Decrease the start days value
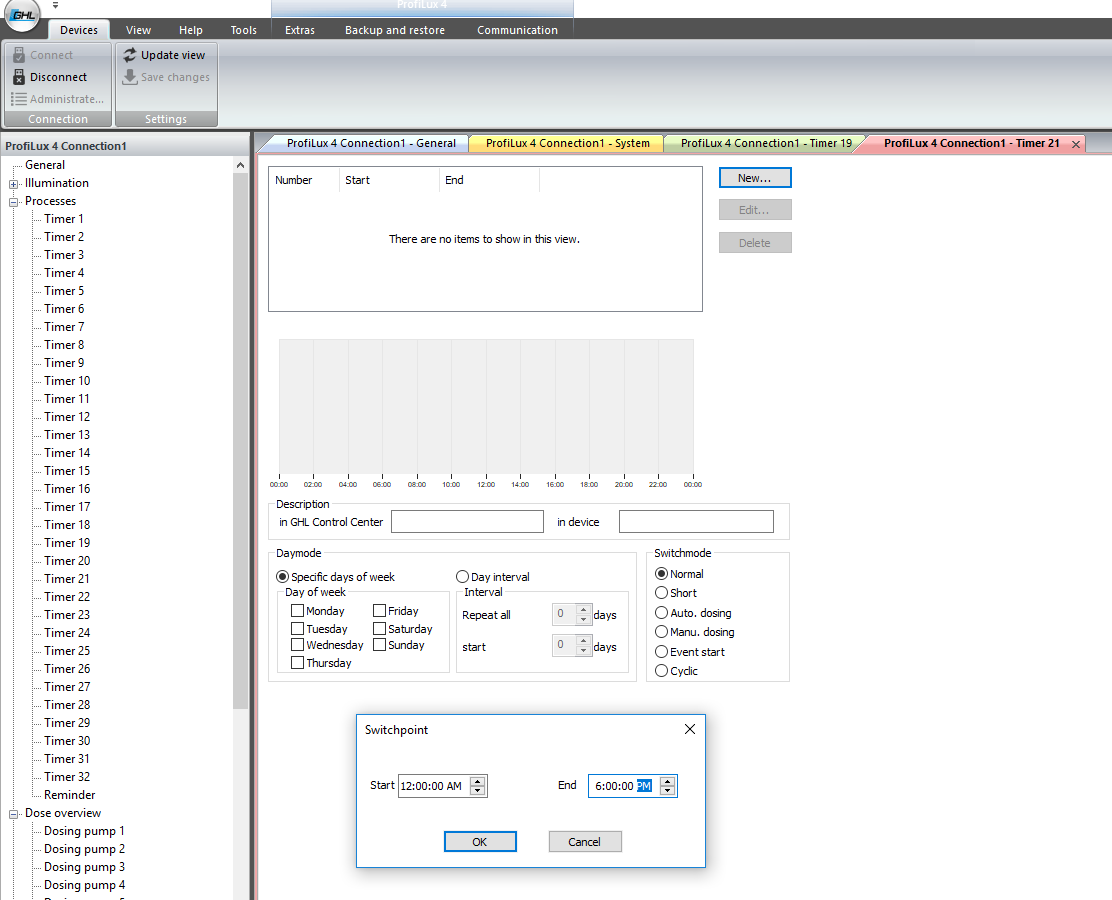1112x900 pixels. point(584,650)
